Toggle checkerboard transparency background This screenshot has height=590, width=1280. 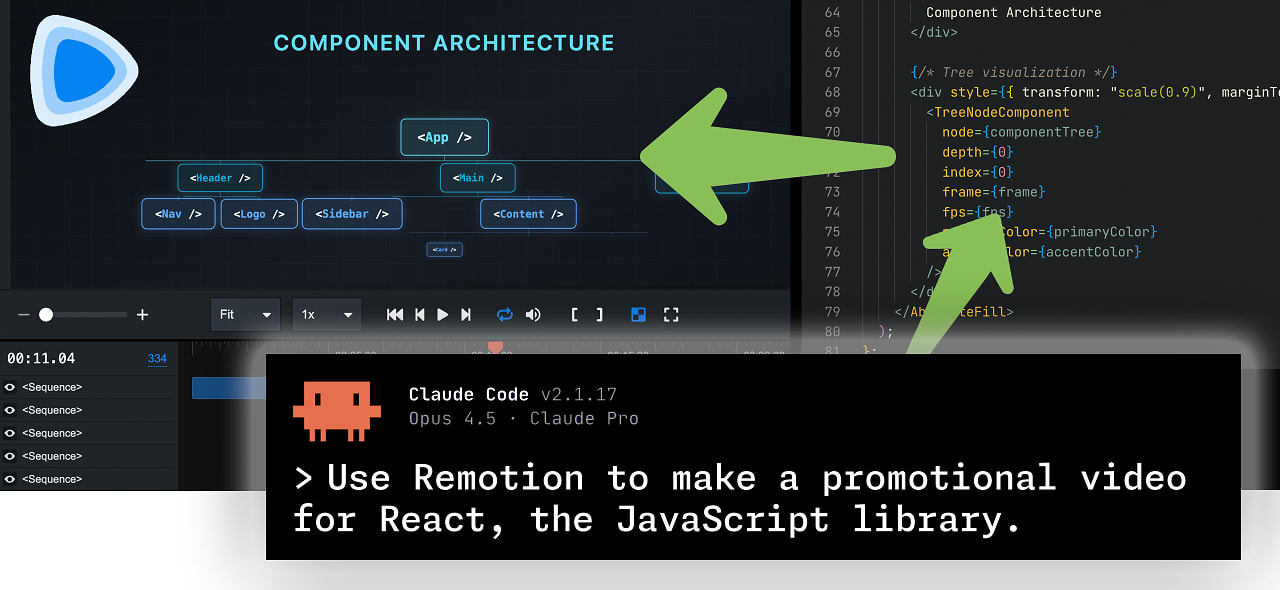pyautogui.click(x=638, y=314)
